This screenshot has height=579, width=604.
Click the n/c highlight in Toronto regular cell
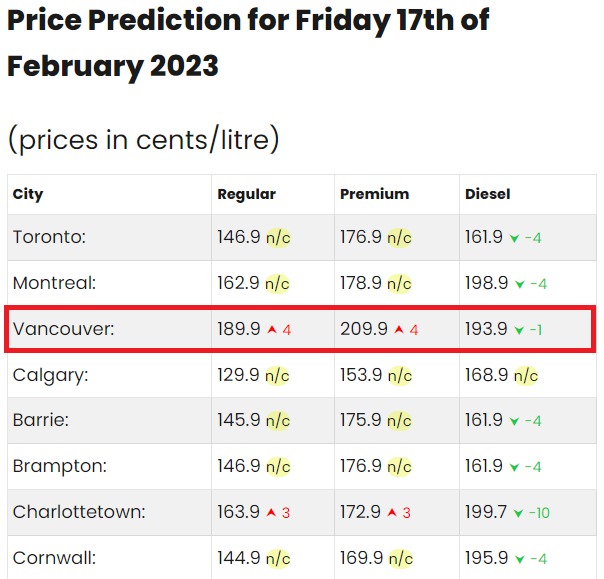point(278,237)
